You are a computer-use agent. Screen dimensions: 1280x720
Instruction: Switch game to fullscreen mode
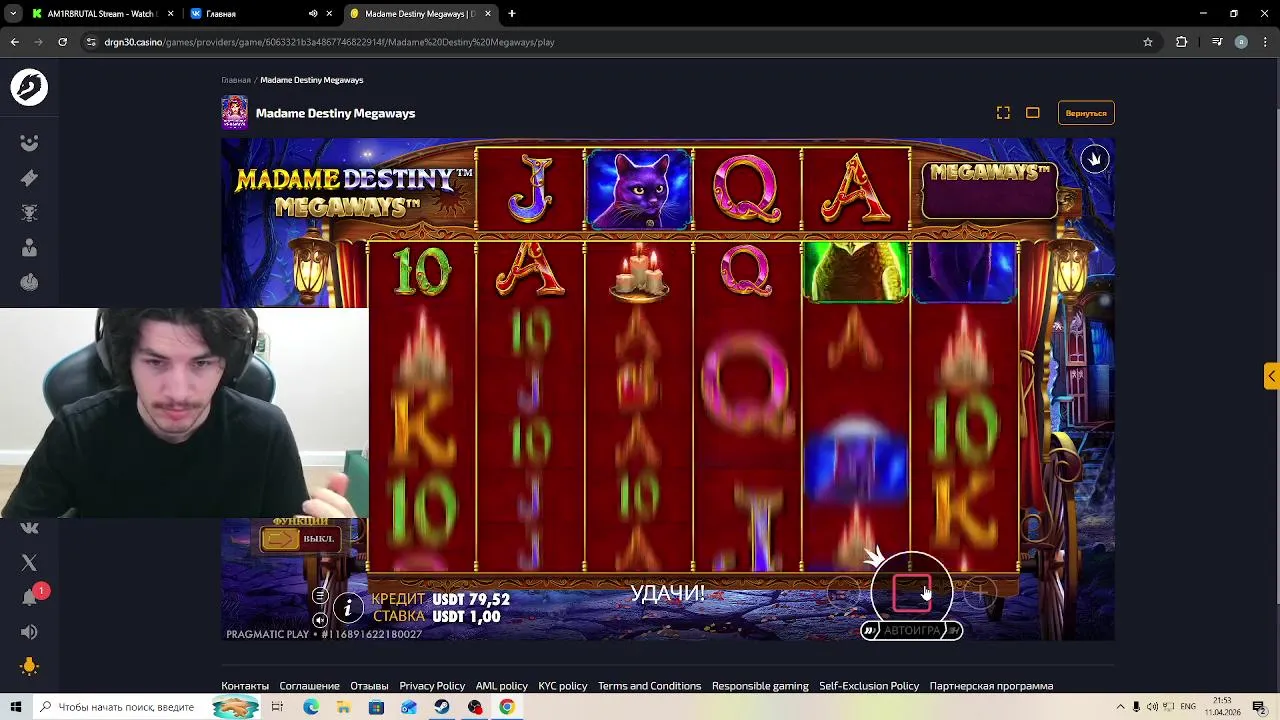[x=1003, y=113]
